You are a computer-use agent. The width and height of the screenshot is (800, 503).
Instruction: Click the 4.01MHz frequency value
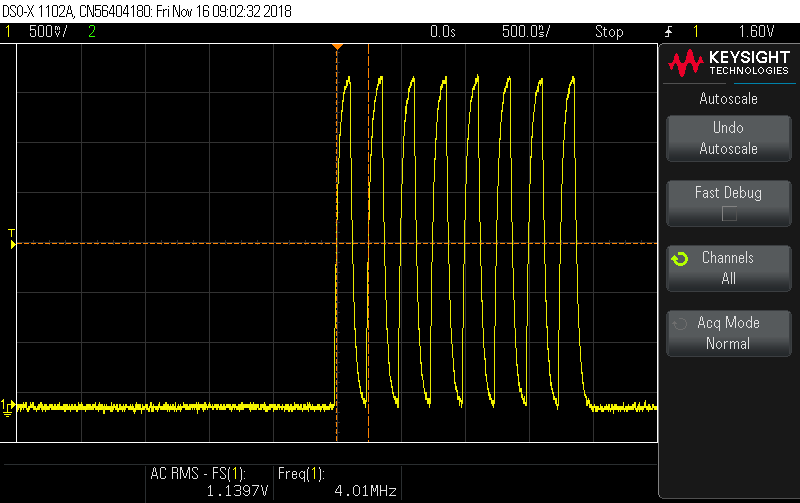click(365, 491)
